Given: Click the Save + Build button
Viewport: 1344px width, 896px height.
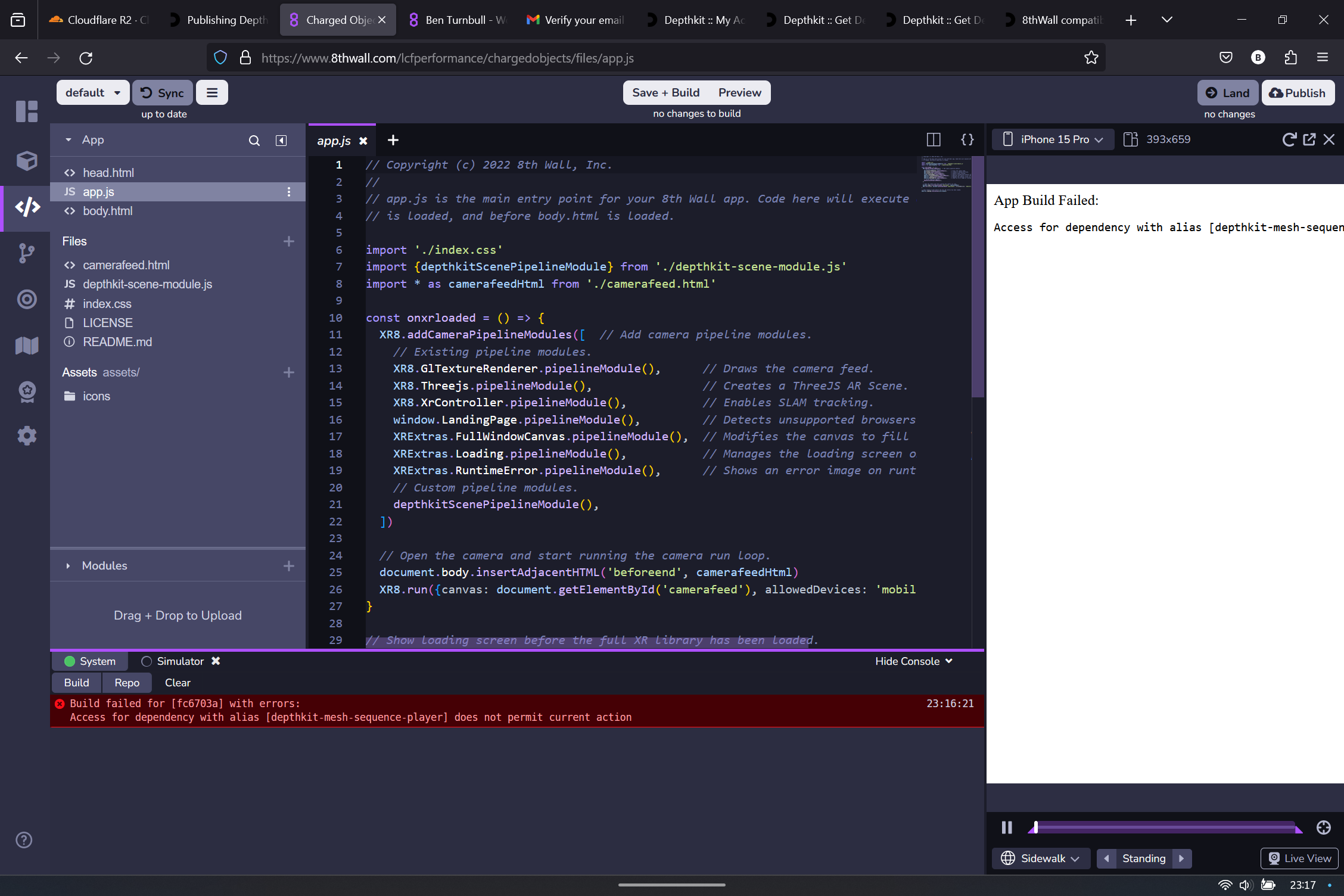Looking at the screenshot, I should [x=665, y=93].
